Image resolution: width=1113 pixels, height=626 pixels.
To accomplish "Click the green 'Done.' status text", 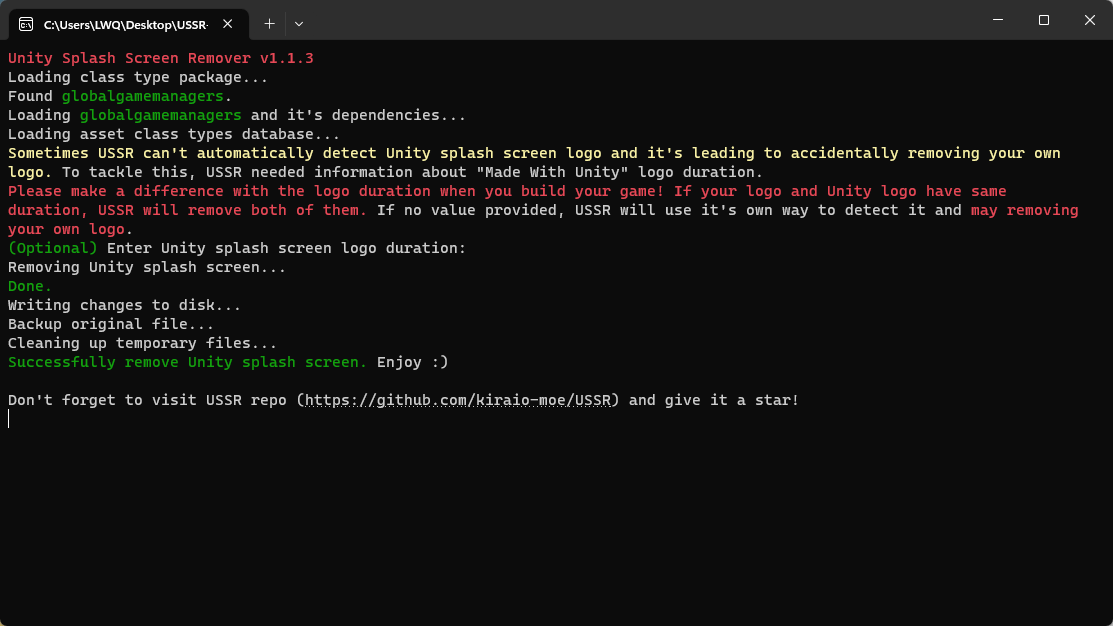I will point(29,286).
